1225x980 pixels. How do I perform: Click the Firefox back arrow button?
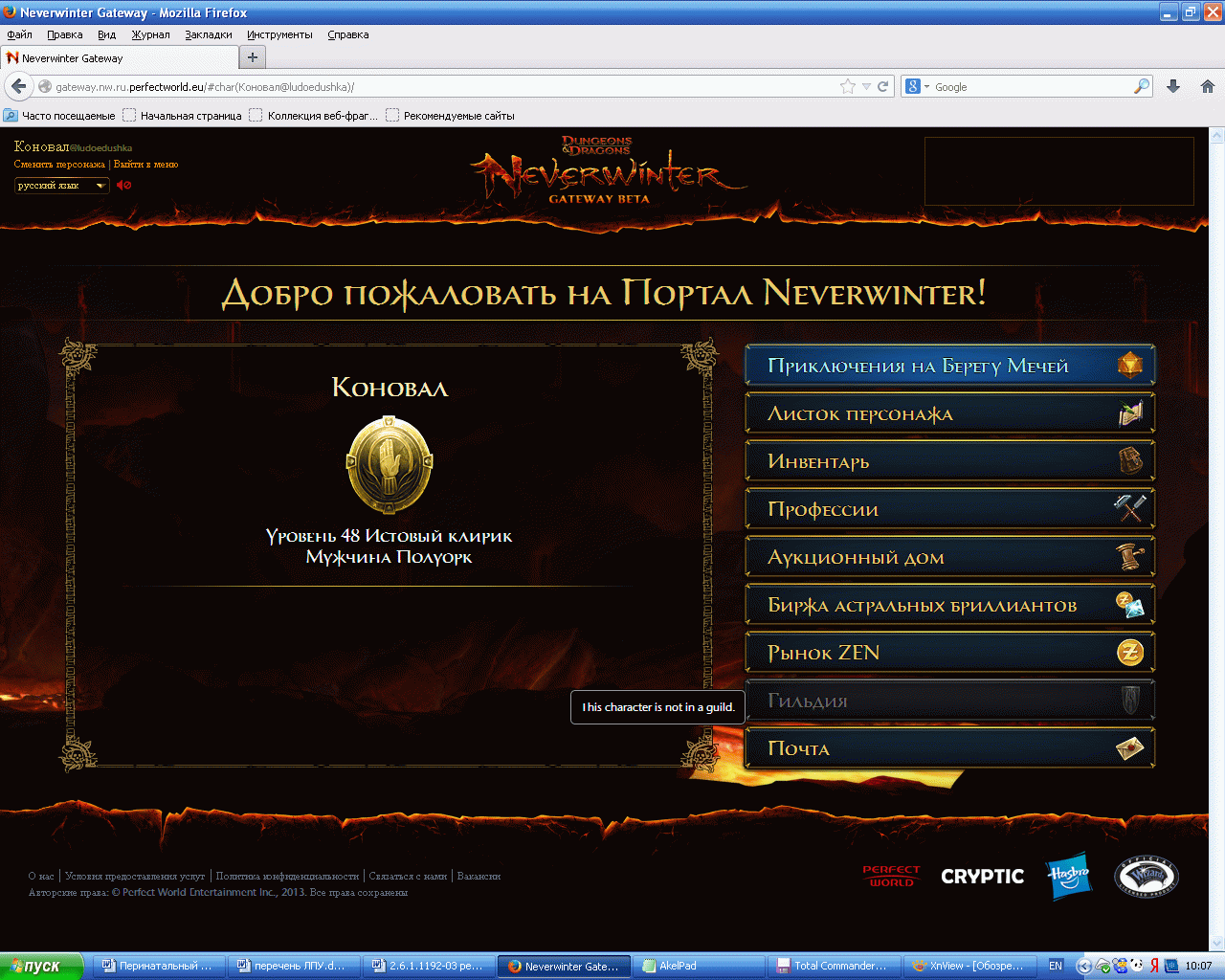[18, 86]
